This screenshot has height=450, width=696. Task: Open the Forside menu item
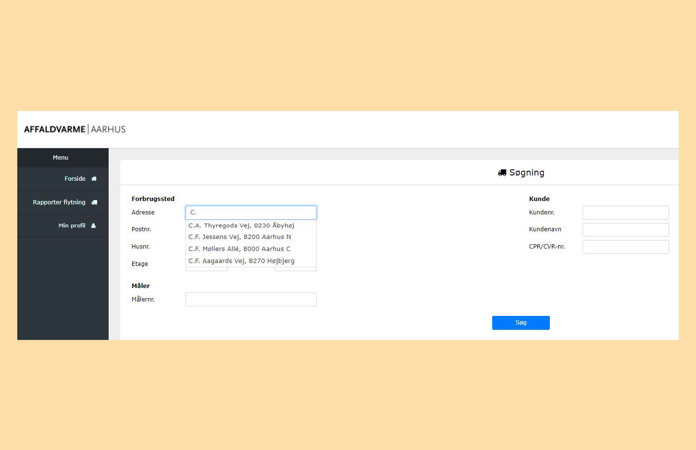click(x=63, y=179)
